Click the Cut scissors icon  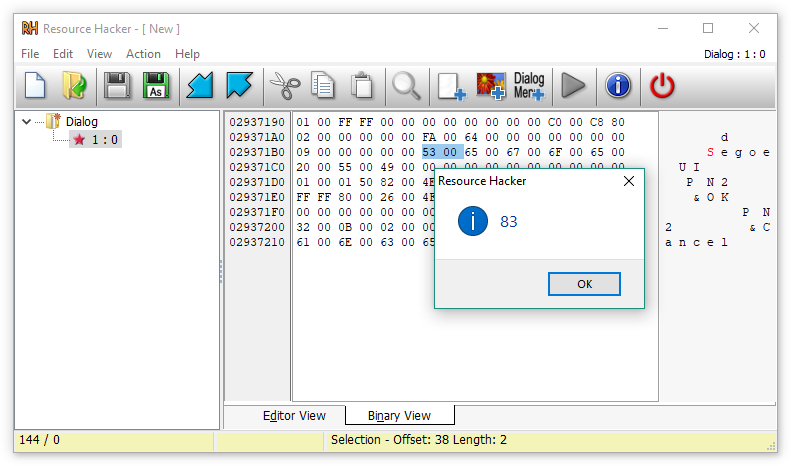(x=285, y=86)
